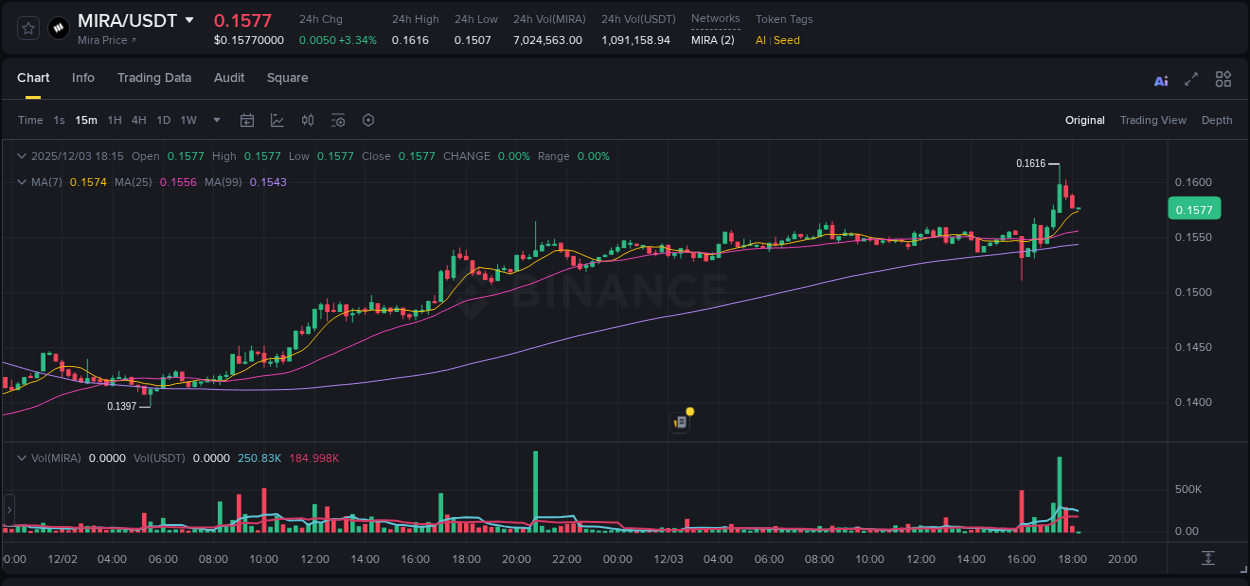Enter fullscreen chart mode
The image size is (1250, 586).
(x=1190, y=78)
